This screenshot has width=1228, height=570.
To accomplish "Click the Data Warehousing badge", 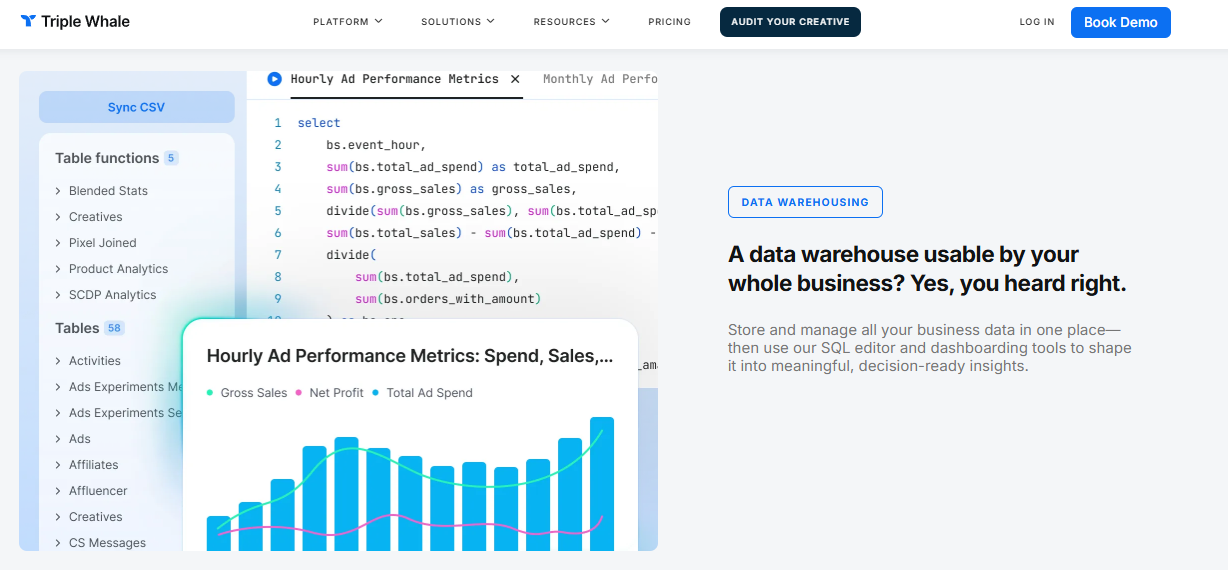I will pos(805,202).
